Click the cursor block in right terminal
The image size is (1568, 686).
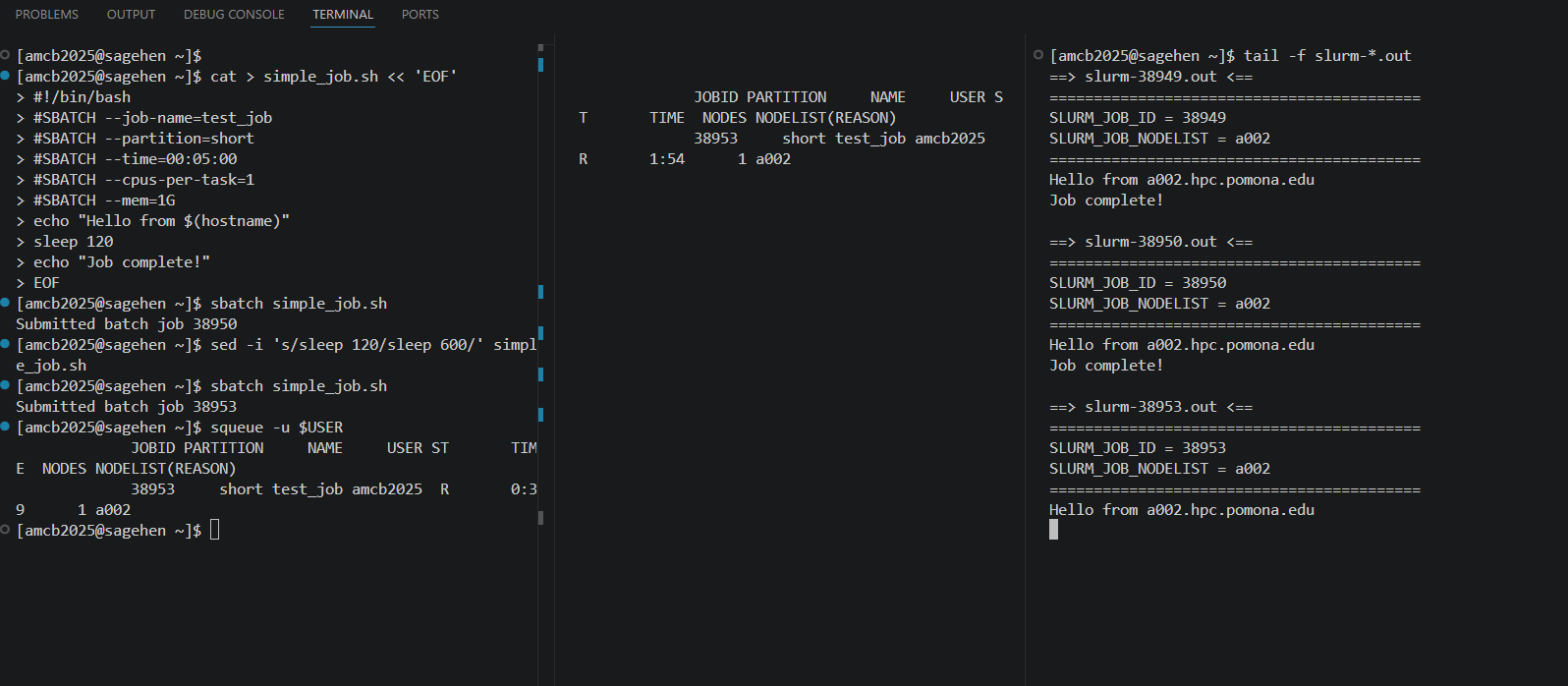click(1054, 530)
